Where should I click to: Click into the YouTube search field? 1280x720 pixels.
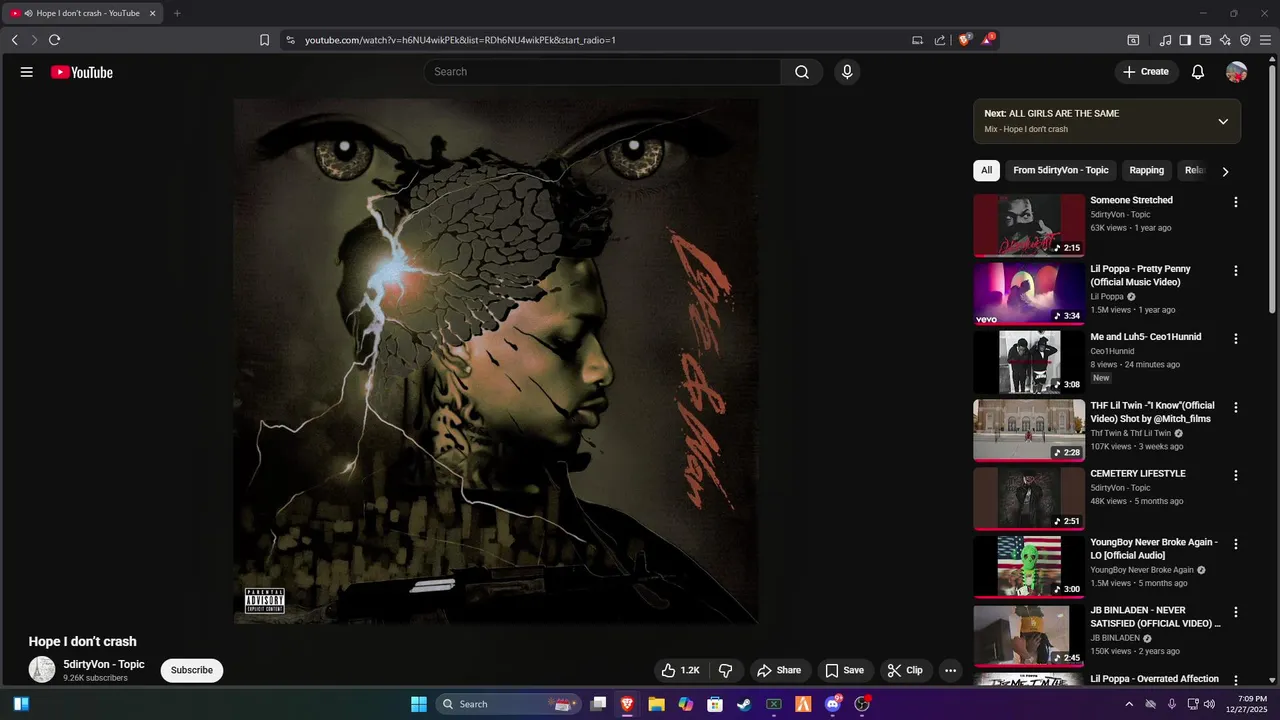[603, 72]
